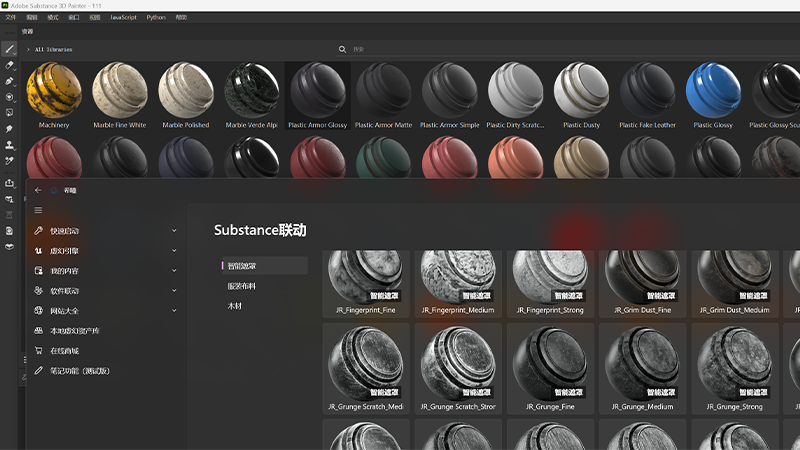Select the JR_Fingerprint_Fine smart mask
The width and height of the screenshot is (800, 450).
click(x=365, y=284)
